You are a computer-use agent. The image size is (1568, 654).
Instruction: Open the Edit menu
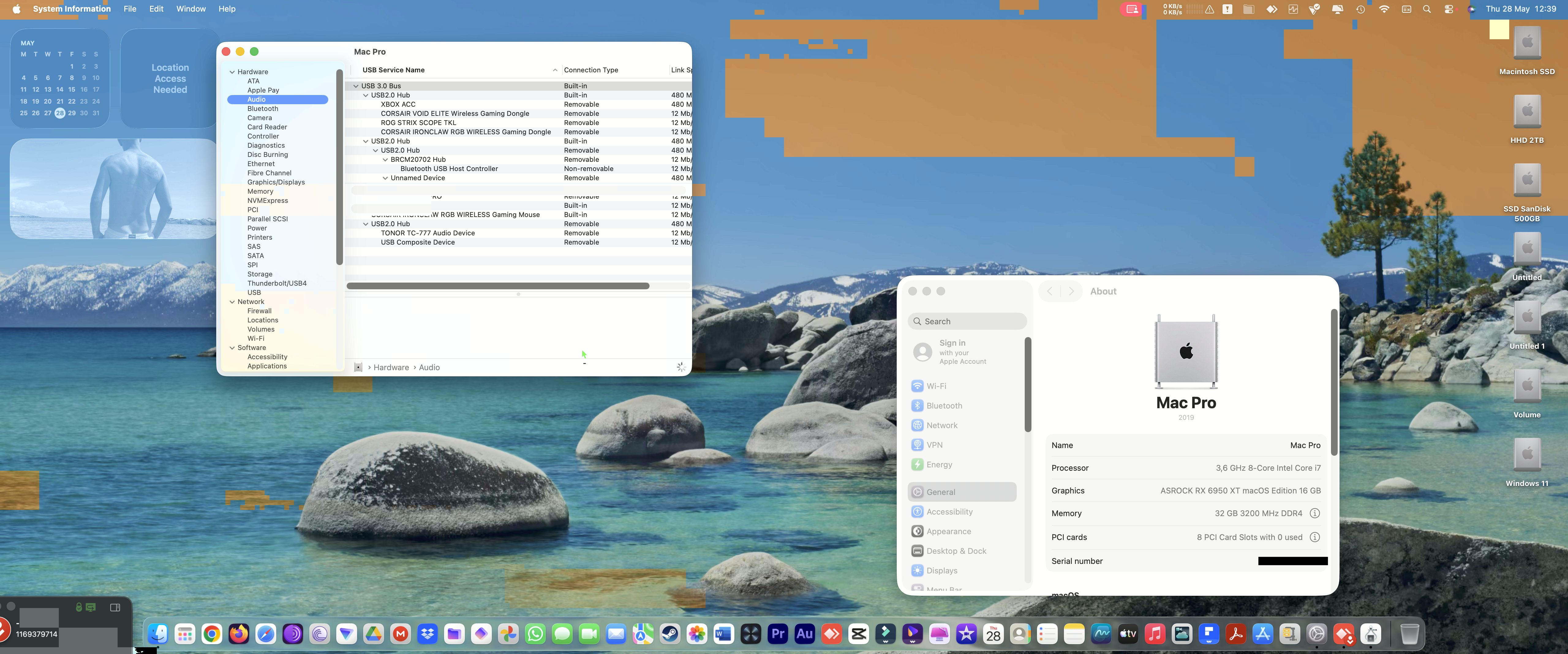point(156,9)
